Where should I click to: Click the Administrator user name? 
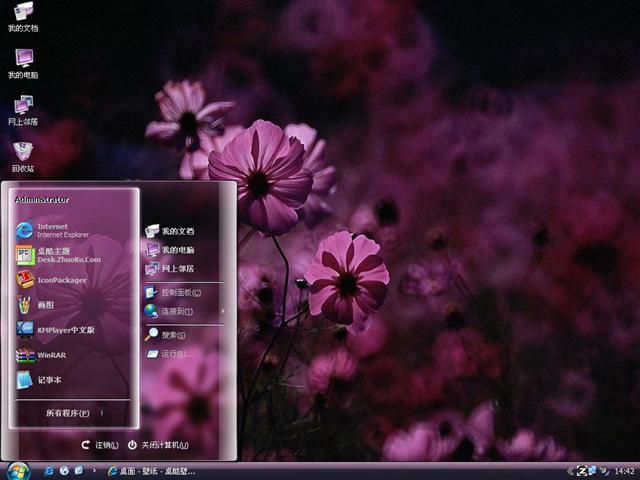click(x=42, y=200)
